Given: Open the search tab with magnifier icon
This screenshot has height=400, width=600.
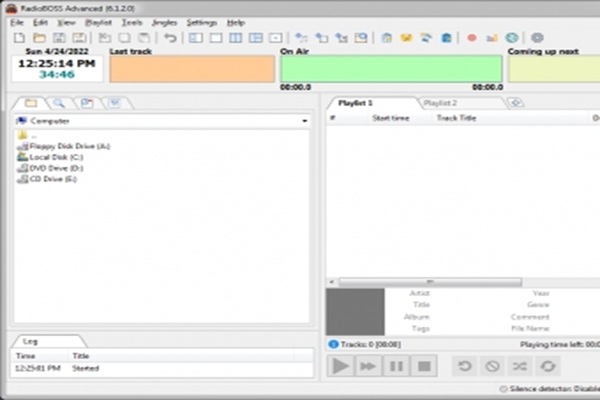Looking at the screenshot, I should click(x=59, y=103).
